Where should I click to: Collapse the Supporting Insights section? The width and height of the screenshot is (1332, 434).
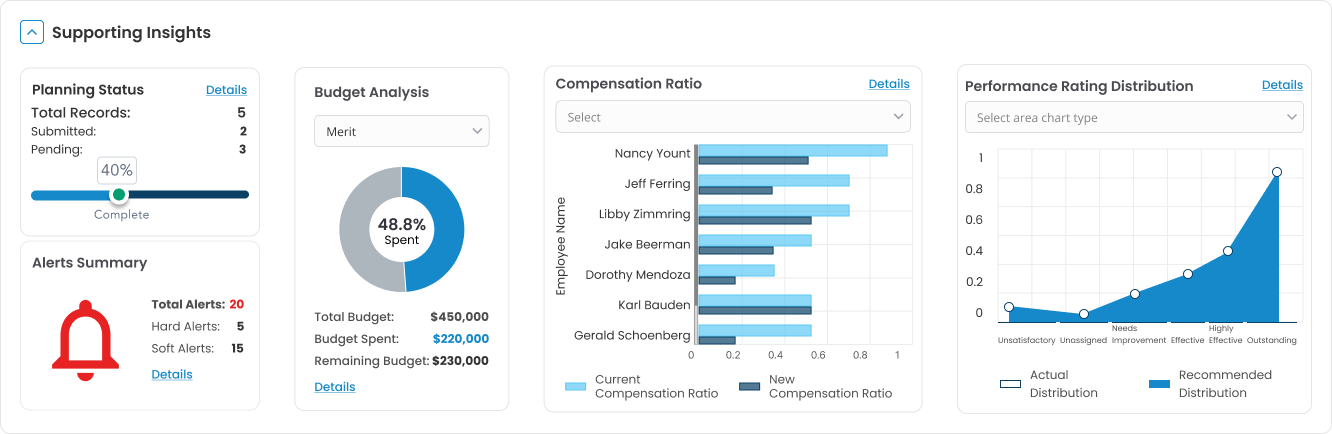(32, 32)
